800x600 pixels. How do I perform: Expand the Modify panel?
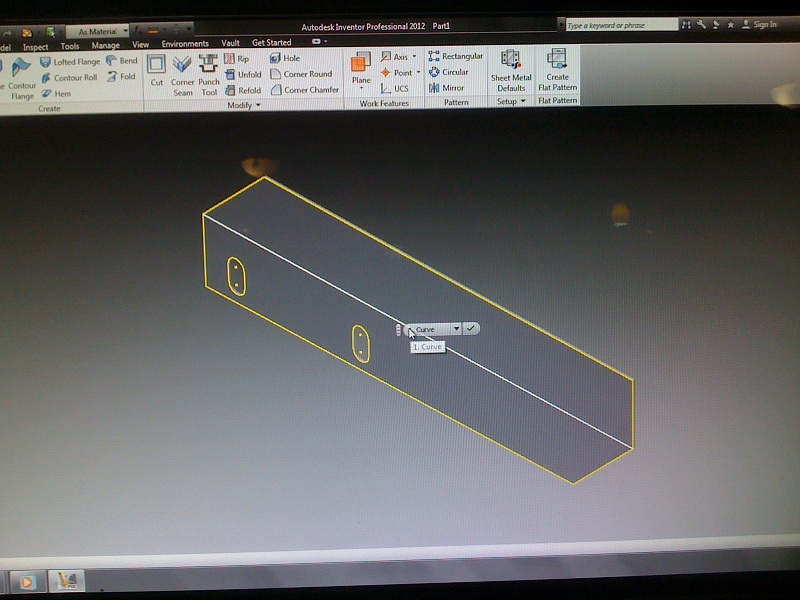[243, 105]
